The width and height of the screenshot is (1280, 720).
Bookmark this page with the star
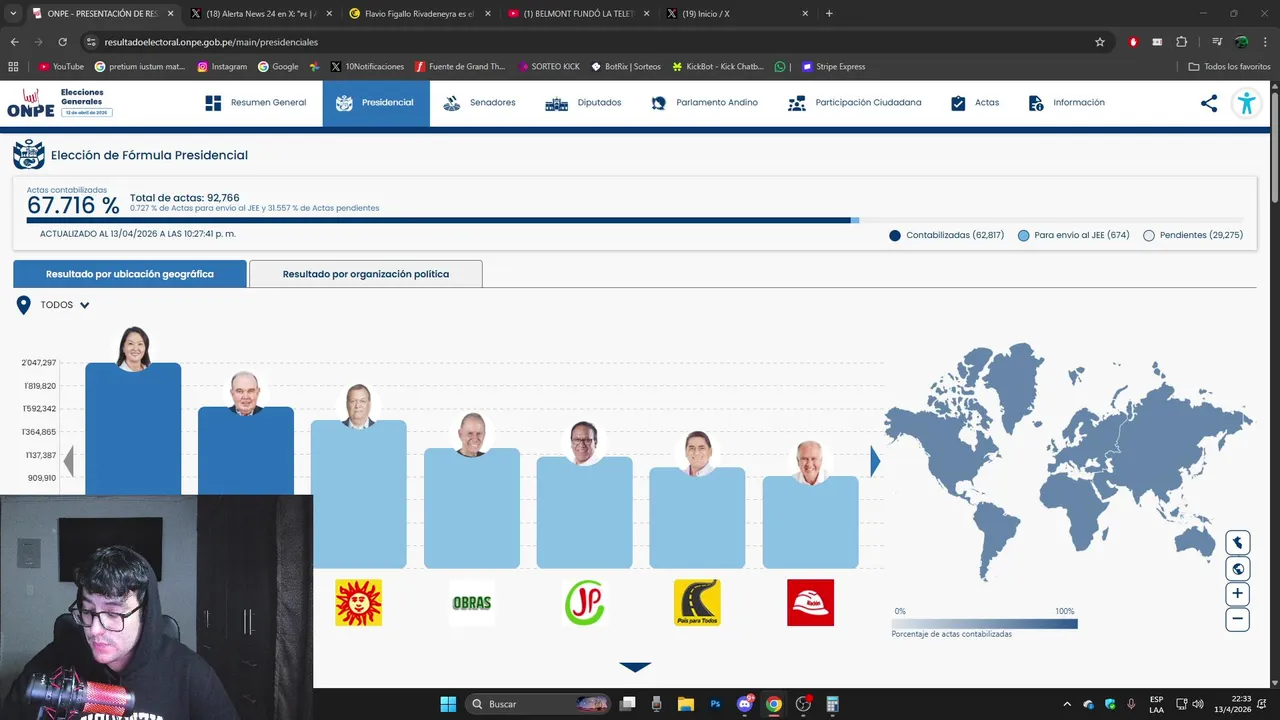pyautogui.click(x=1100, y=42)
